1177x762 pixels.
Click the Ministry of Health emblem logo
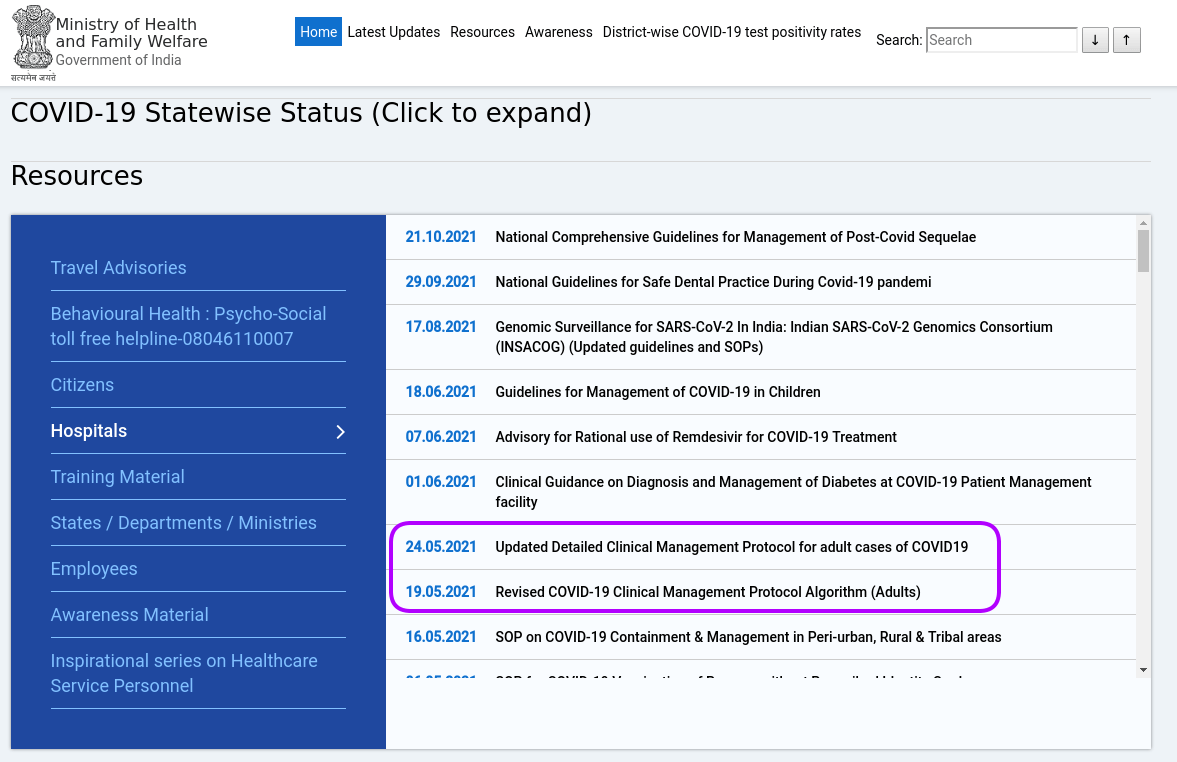33,43
